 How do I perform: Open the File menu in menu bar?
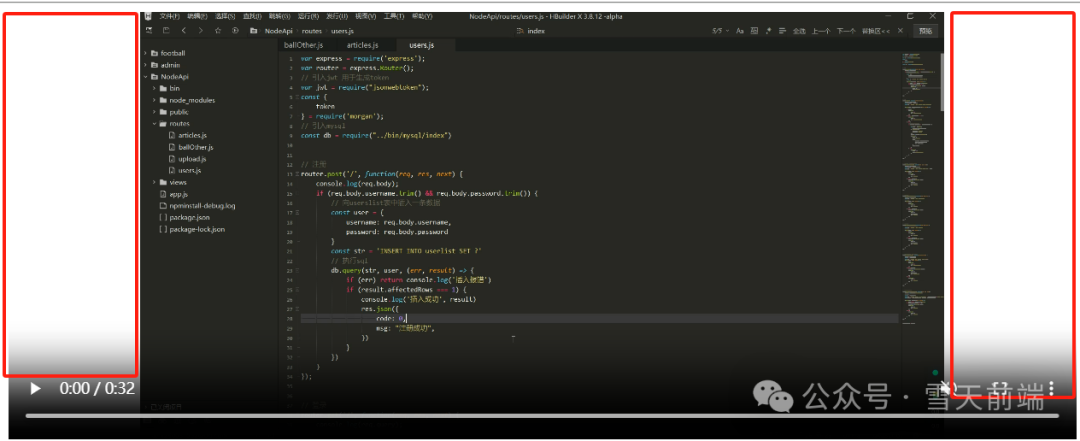(x=169, y=17)
